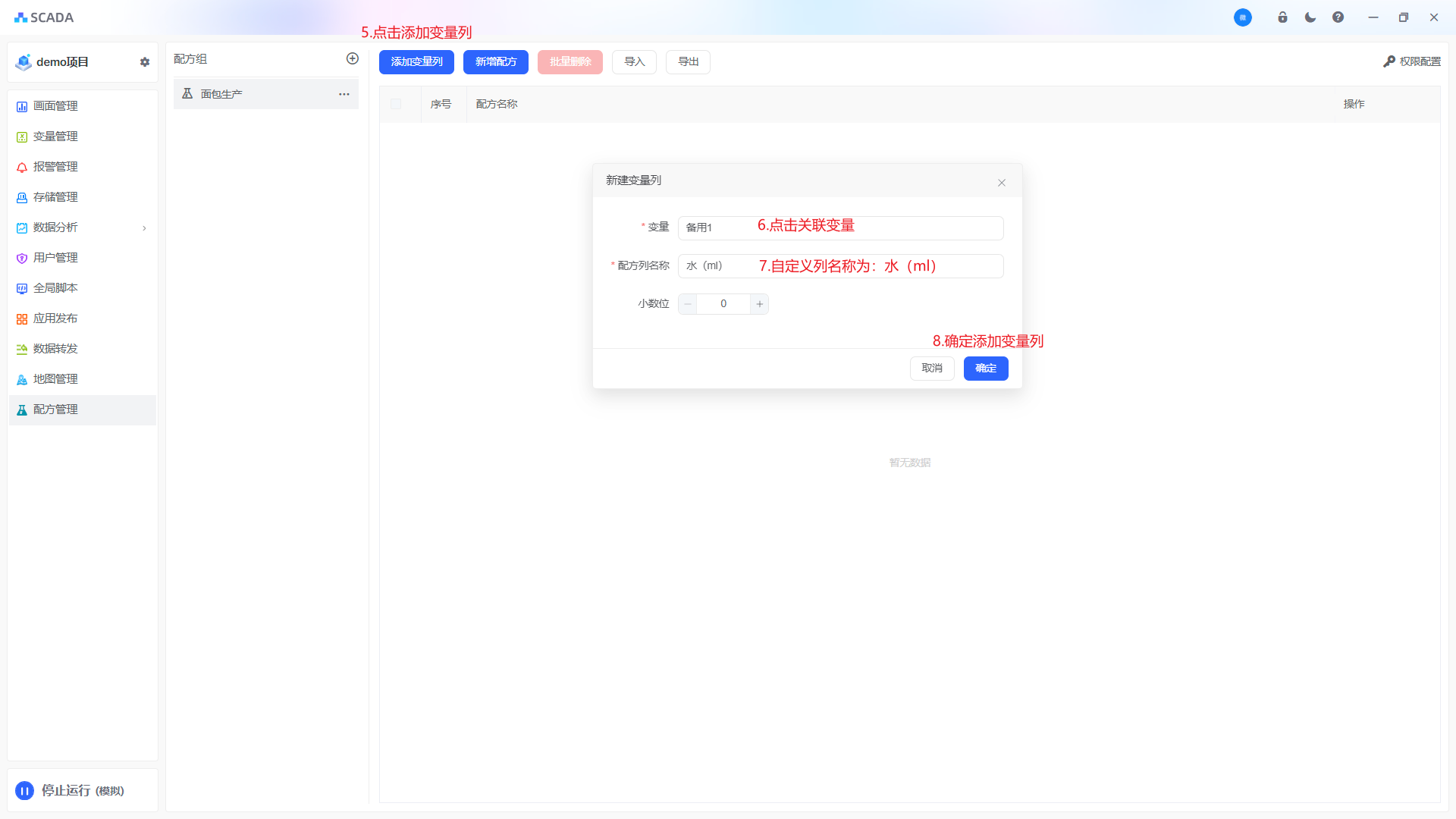Image resolution: width=1456 pixels, height=819 pixels.
Task: Go to 报警管理 in the sidebar
Action: click(x=55, y=167)
